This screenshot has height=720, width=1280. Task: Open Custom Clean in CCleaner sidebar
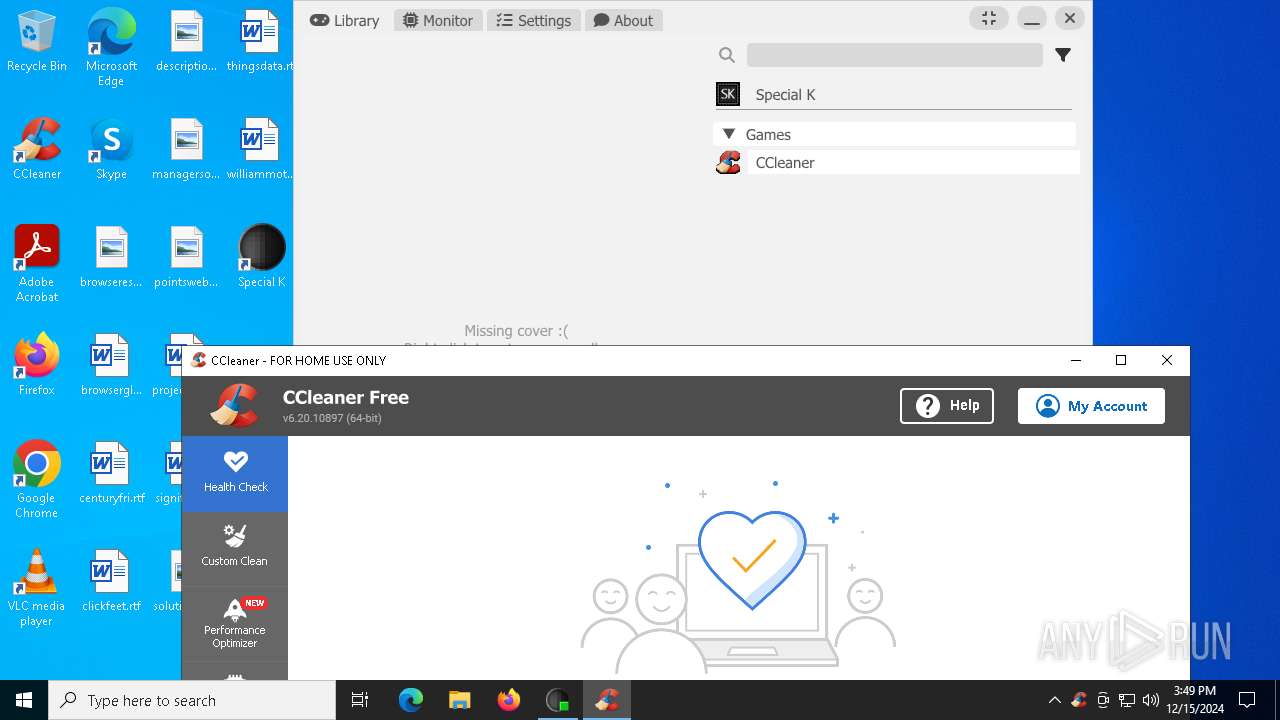pyautogui.click(x=235, y=548)
